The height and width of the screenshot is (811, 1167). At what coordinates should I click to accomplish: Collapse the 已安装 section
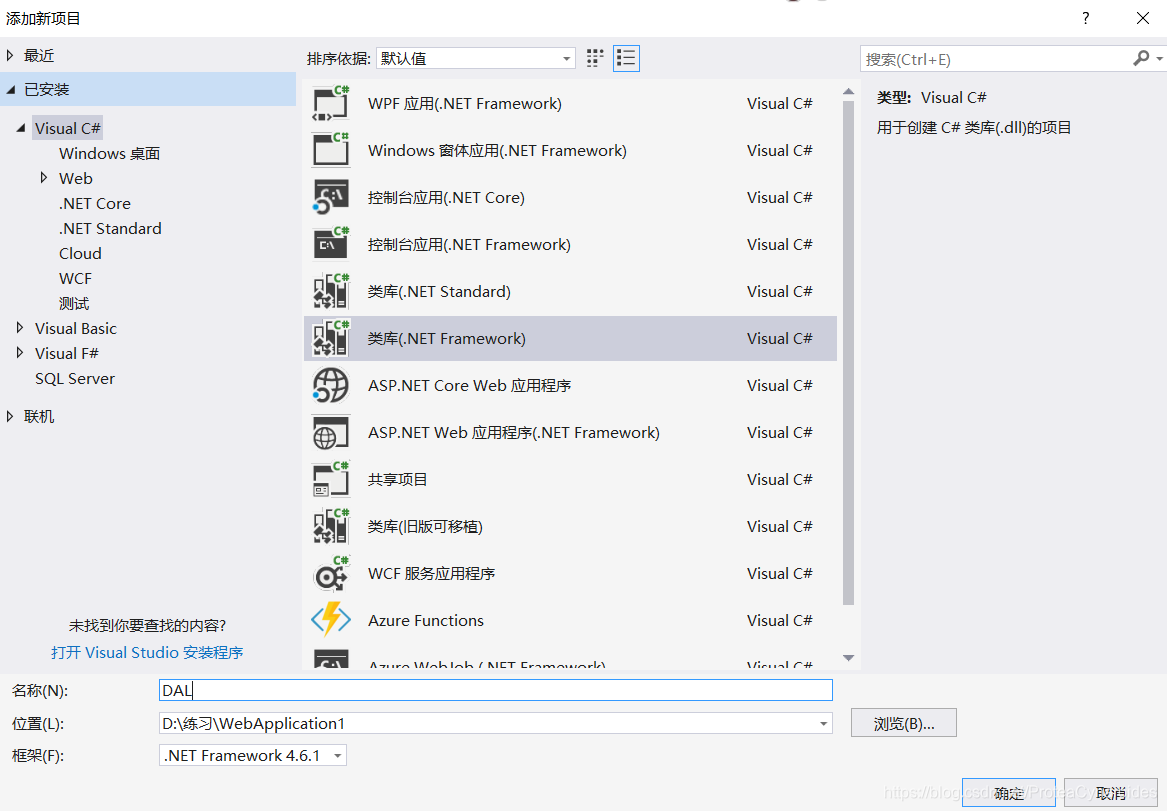10,89
